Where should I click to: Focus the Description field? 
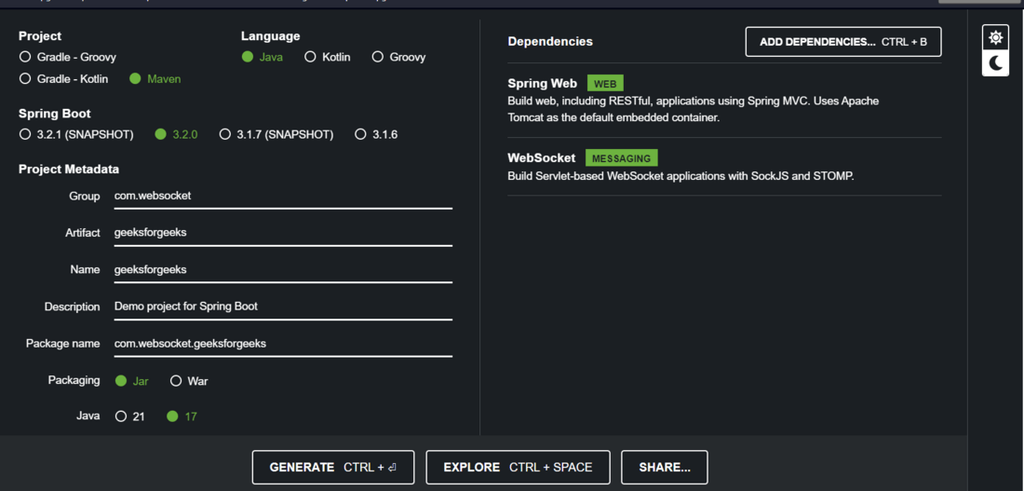tap(282, 307)
